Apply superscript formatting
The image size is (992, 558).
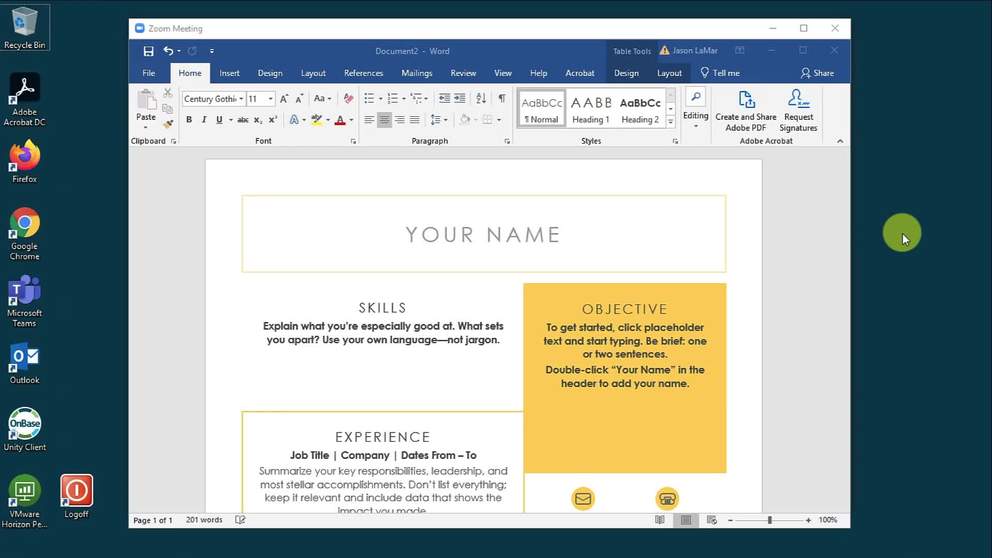tap(273, 120)
